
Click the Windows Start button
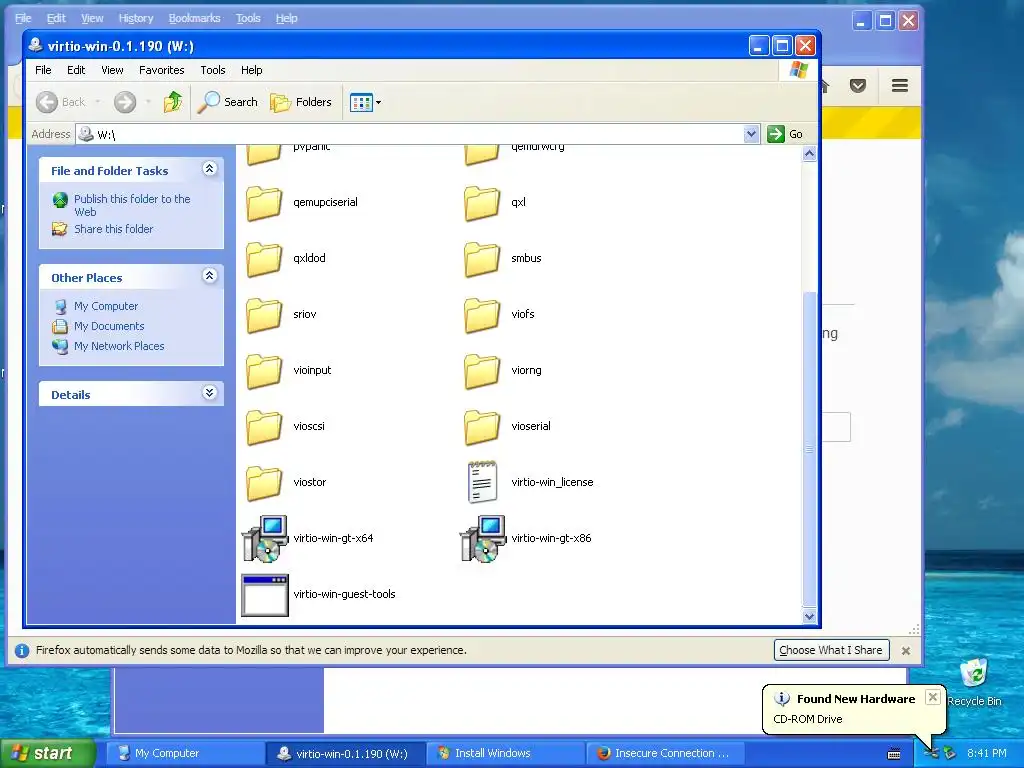[47, 753]
